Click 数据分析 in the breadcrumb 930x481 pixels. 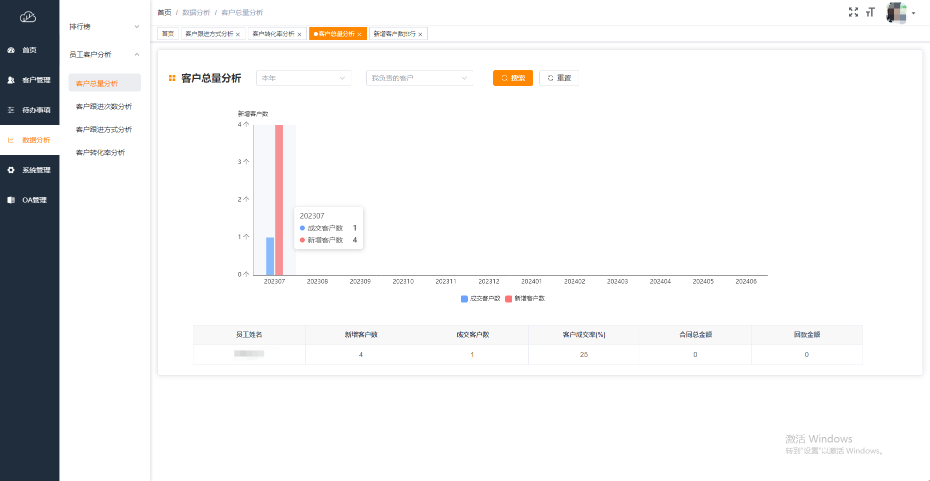point(195,12)
